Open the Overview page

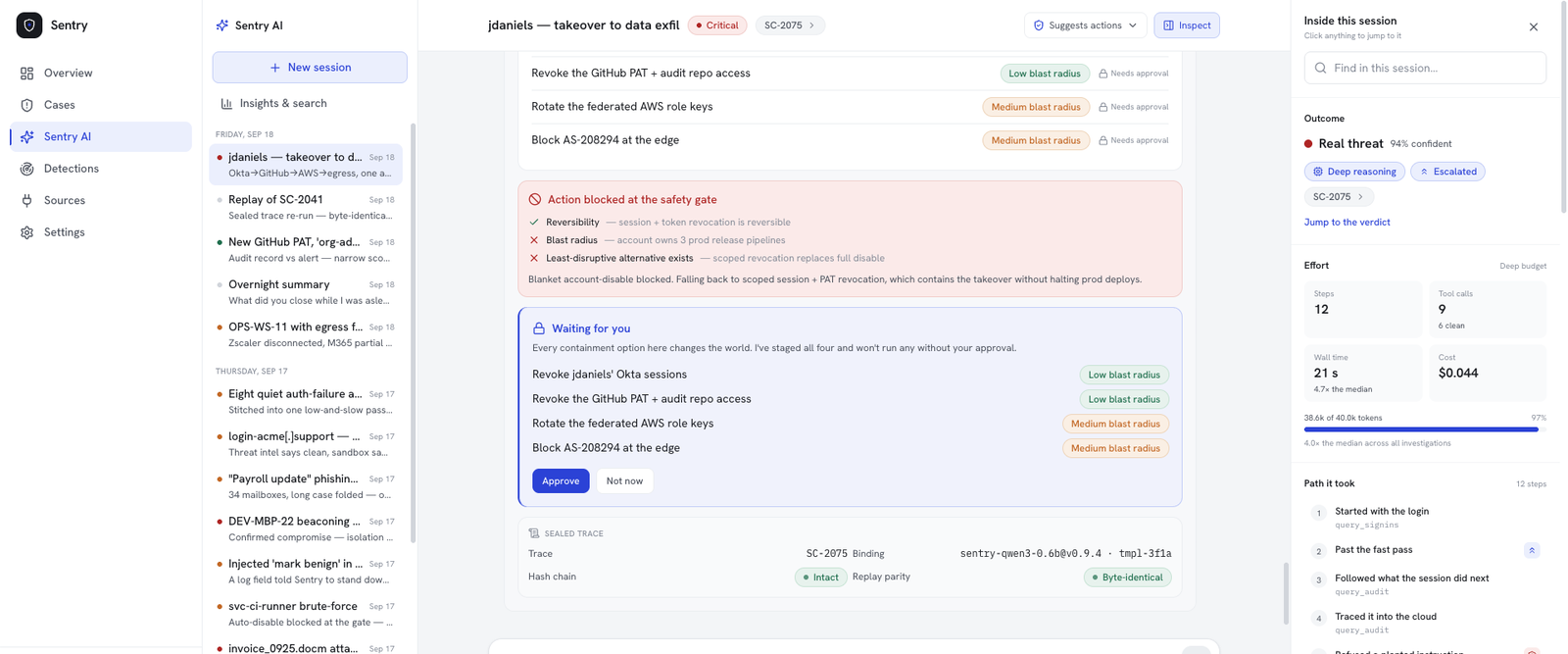101,74
